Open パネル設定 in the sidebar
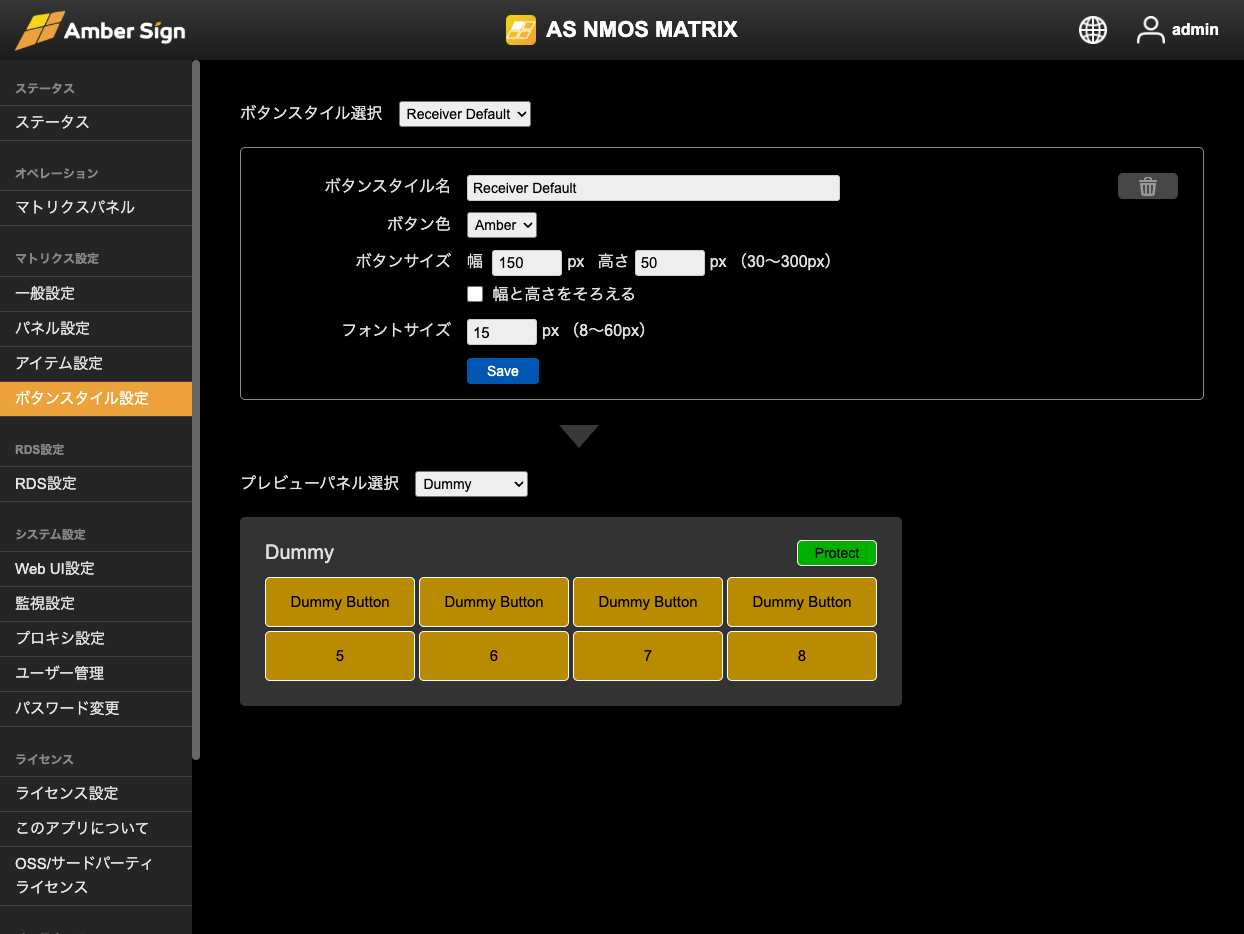This screenshot has width=1244, height=934. [52, 328]
